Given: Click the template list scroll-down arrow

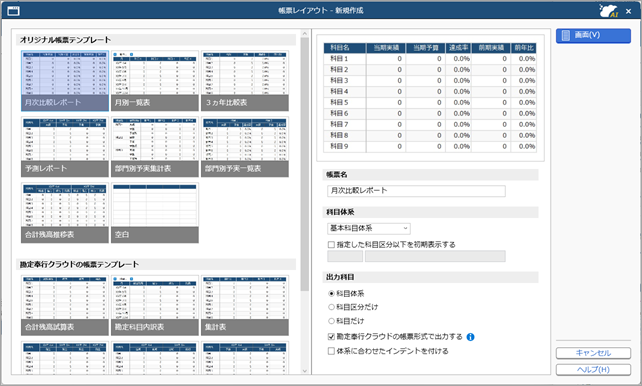Looking at the screenshot, I should pos(305,371).
